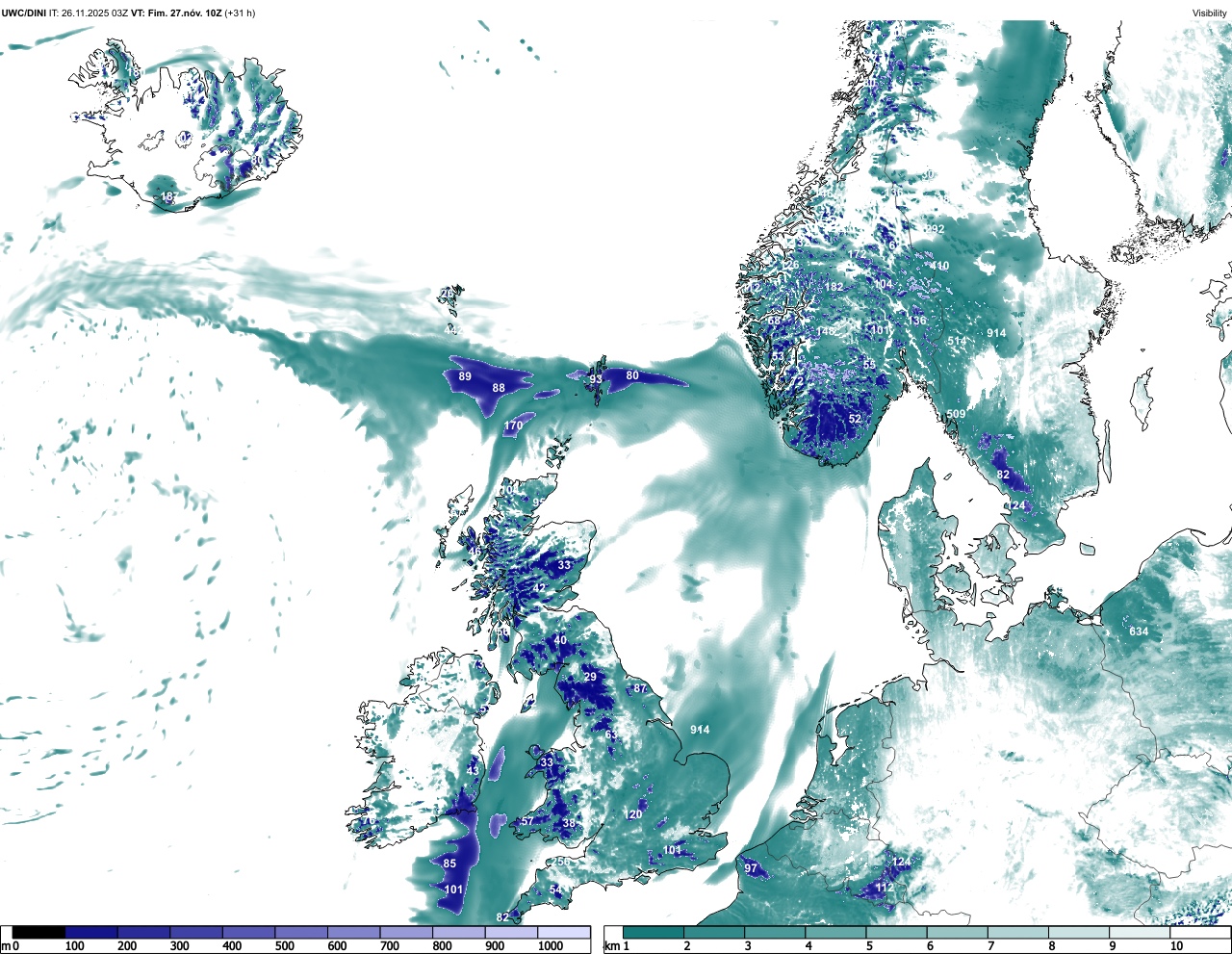Click the '182' value over southern Norway
This screenshot has height=954, width=1232.
coord(834,287)
